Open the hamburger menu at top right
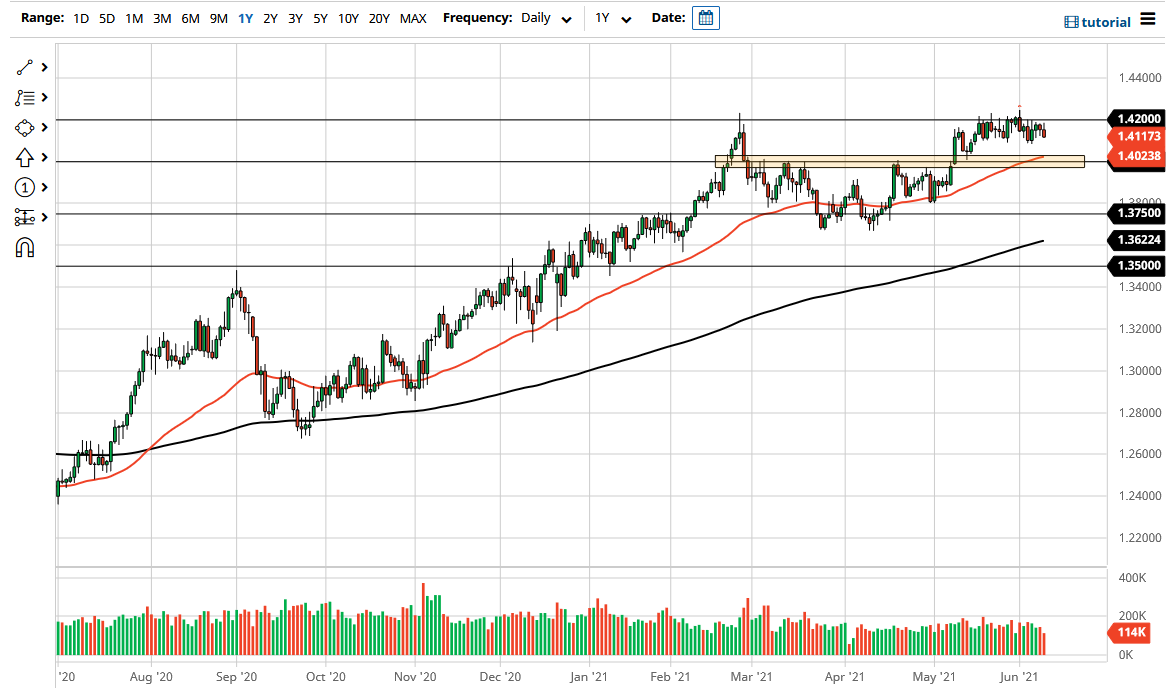 1148,19
